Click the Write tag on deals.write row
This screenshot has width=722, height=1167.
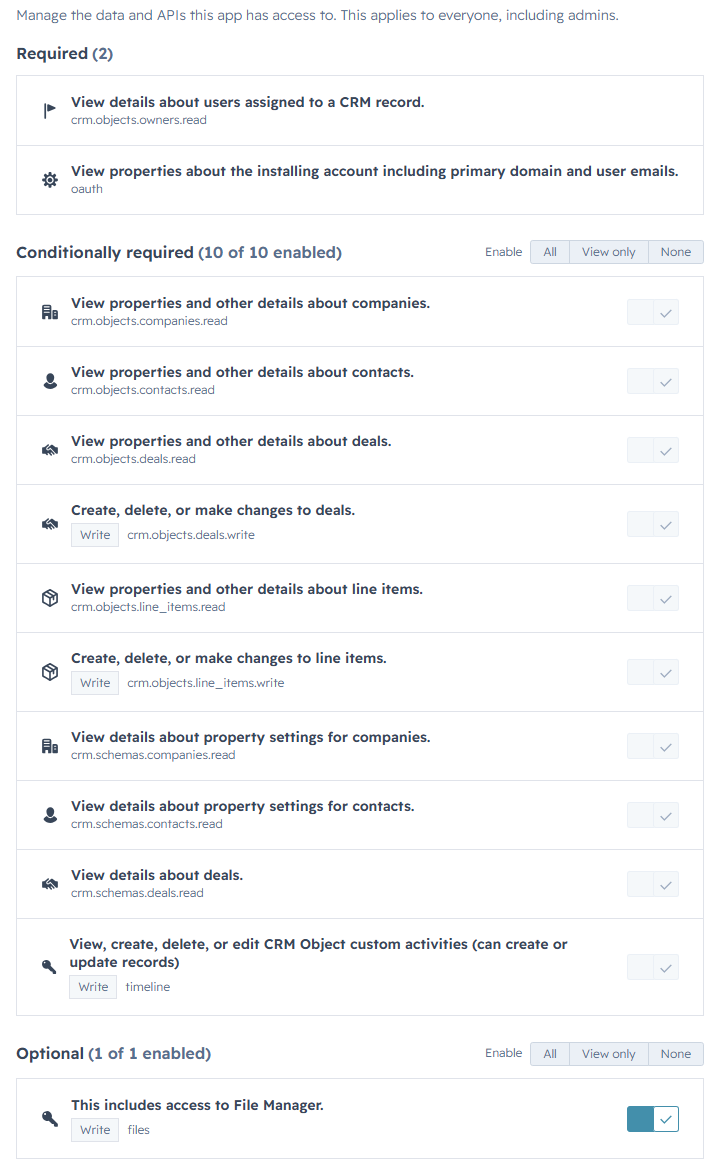(x=95, y=535)
